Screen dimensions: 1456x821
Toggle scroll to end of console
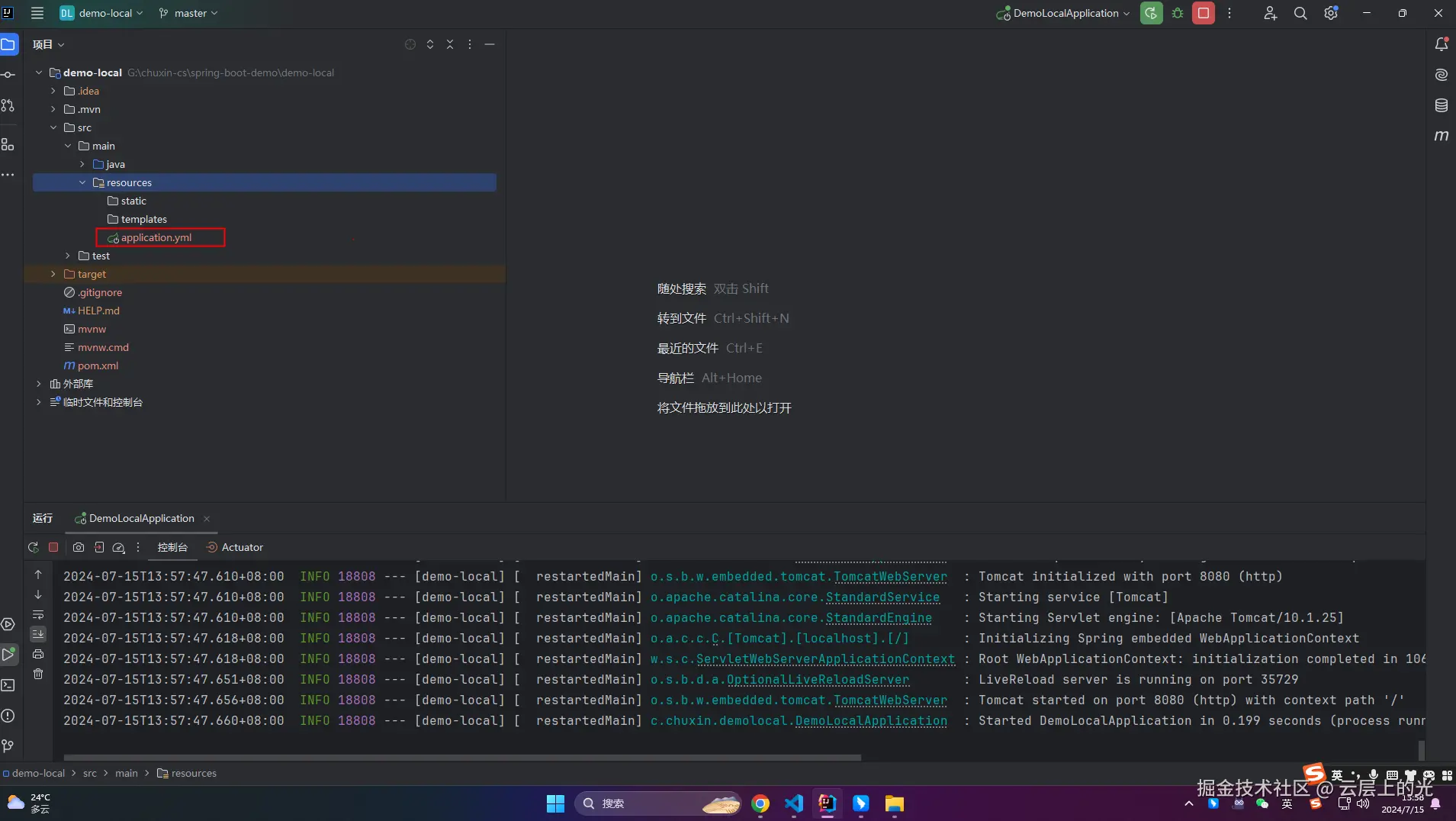coord(38,634)
